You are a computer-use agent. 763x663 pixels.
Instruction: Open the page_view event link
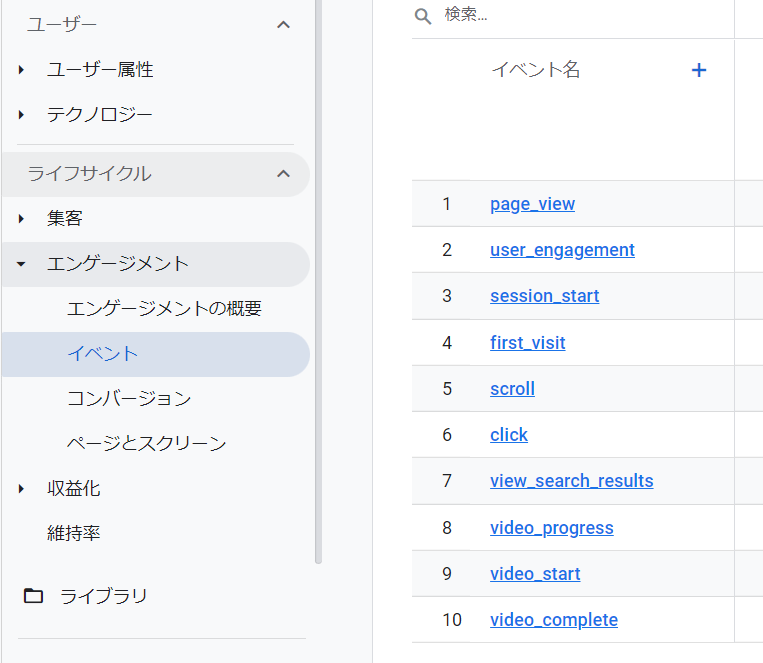coord(532,204)
